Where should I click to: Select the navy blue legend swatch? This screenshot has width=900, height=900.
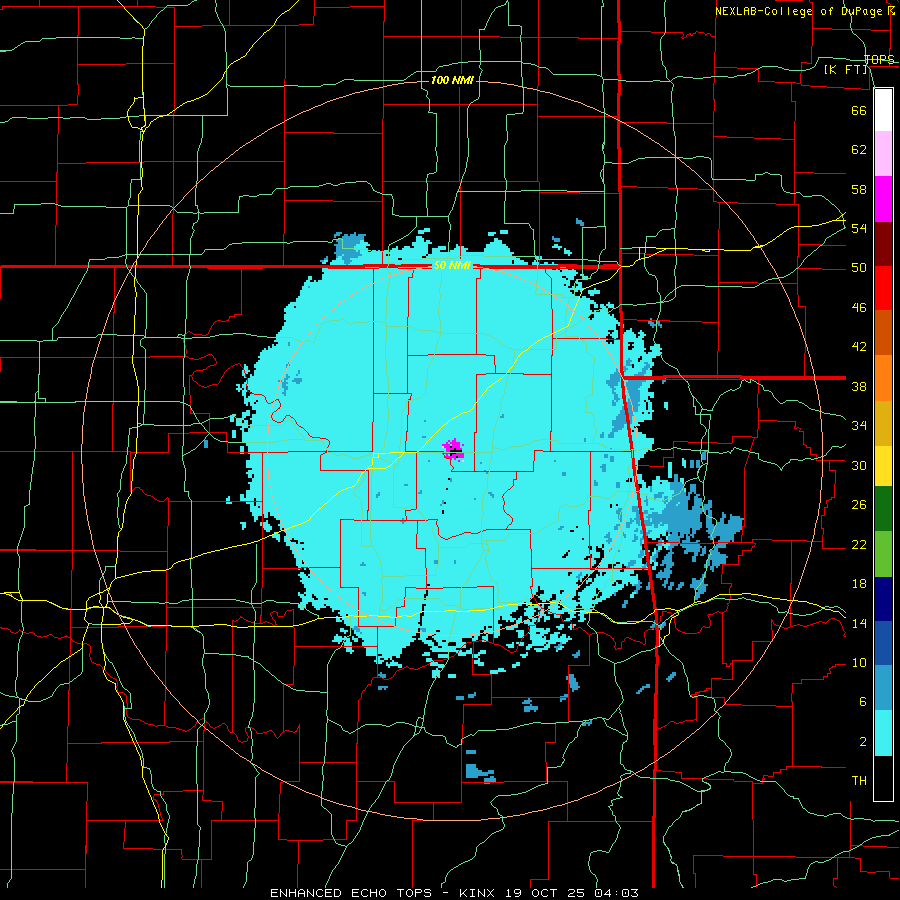(x=883, y=599)
